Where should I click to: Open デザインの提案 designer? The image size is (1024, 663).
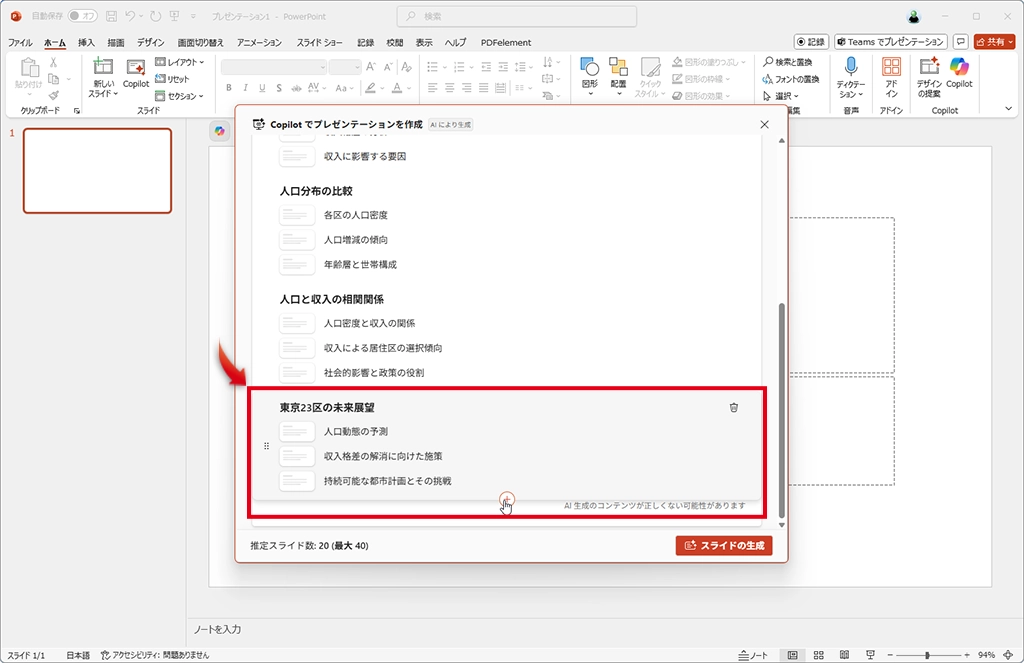[929, 76]
